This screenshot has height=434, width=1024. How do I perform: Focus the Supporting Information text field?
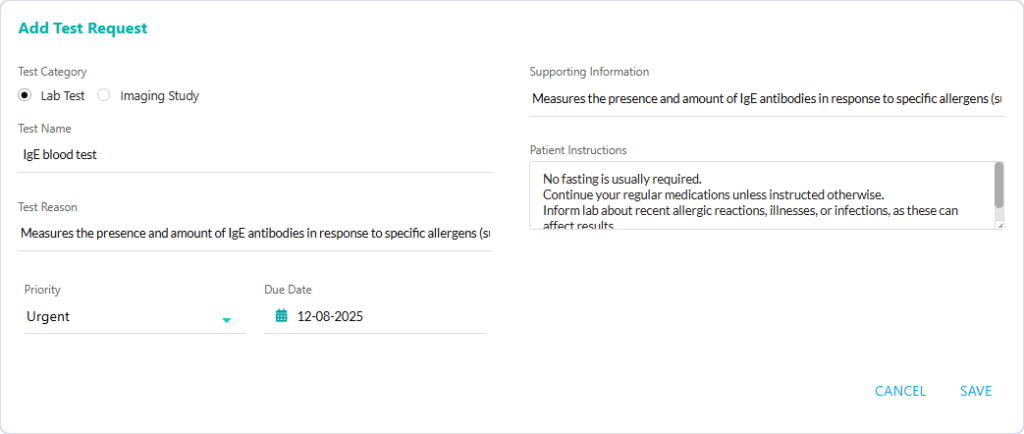[767, 99]
